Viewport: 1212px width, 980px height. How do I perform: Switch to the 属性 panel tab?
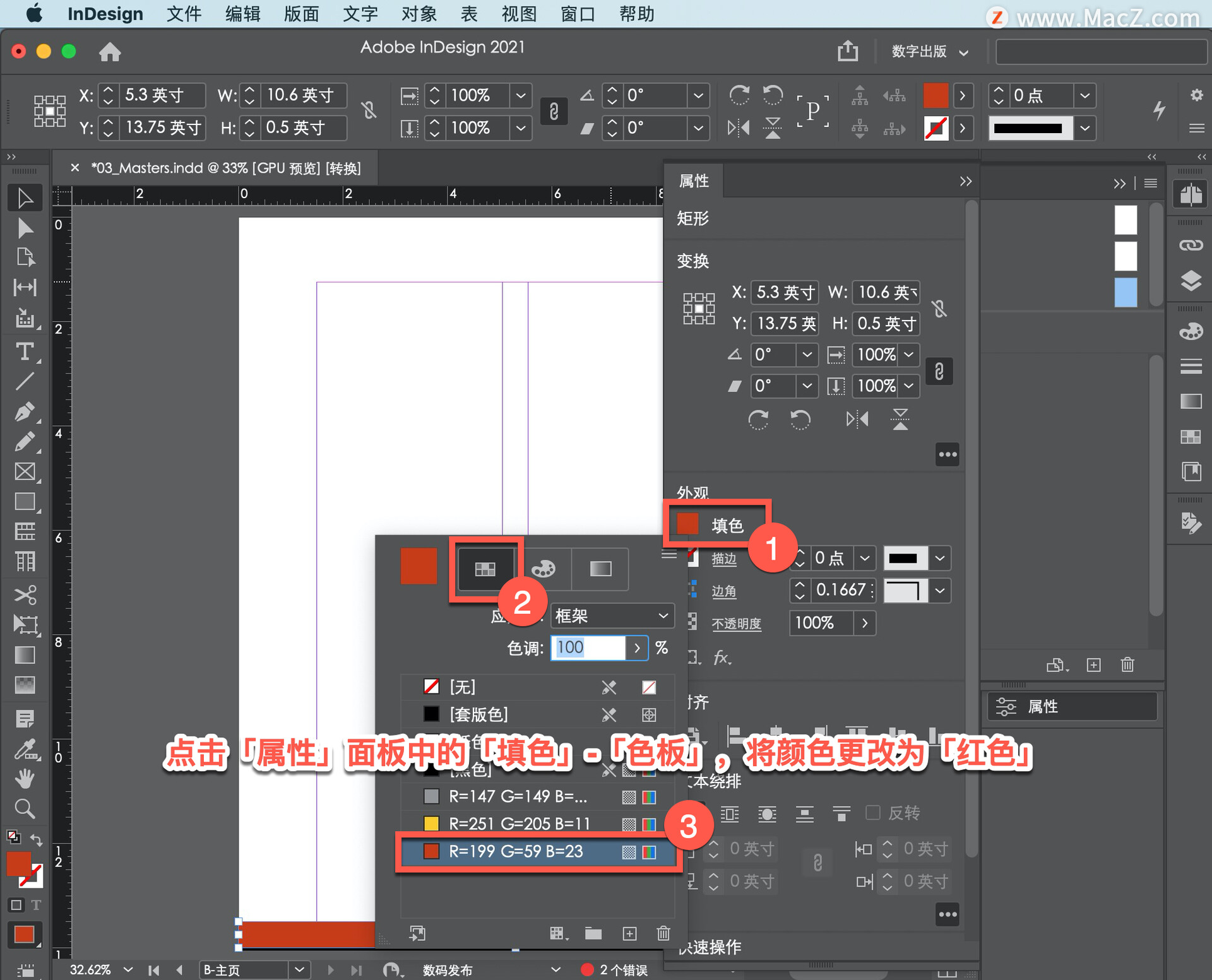(694, 182)
